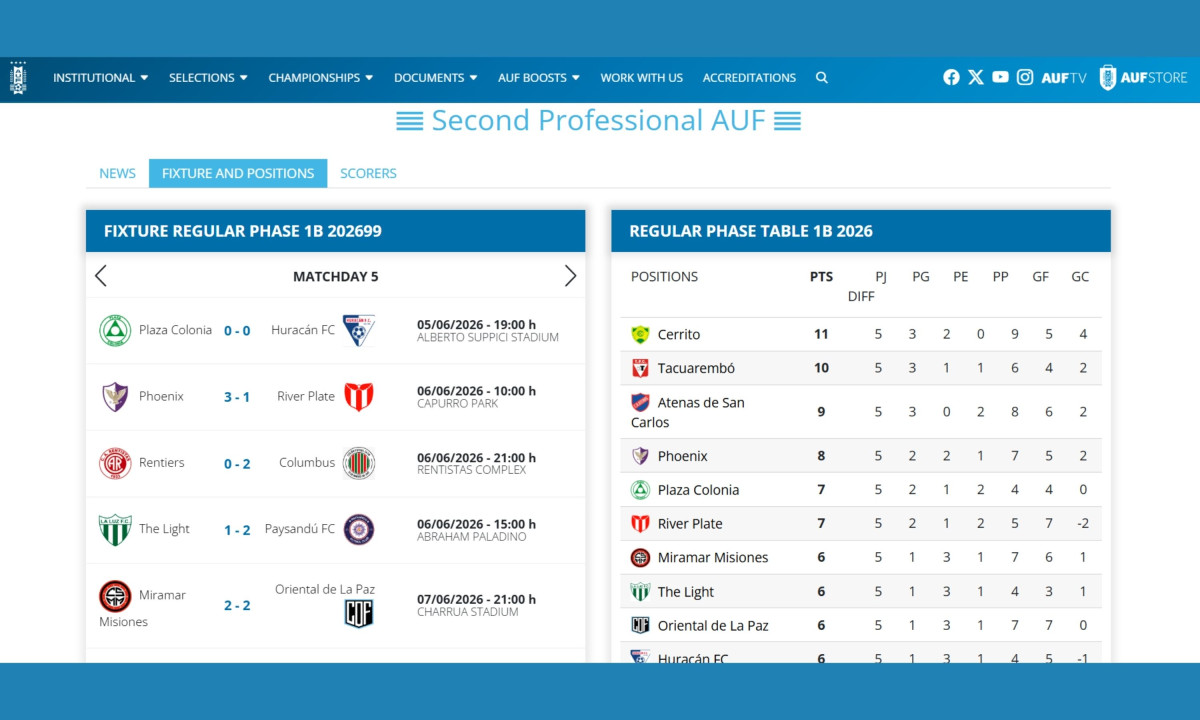Open the AUF Store link
This screenshot has width=1200, height=720.
pyautogui.click(x=1143, y=77)
